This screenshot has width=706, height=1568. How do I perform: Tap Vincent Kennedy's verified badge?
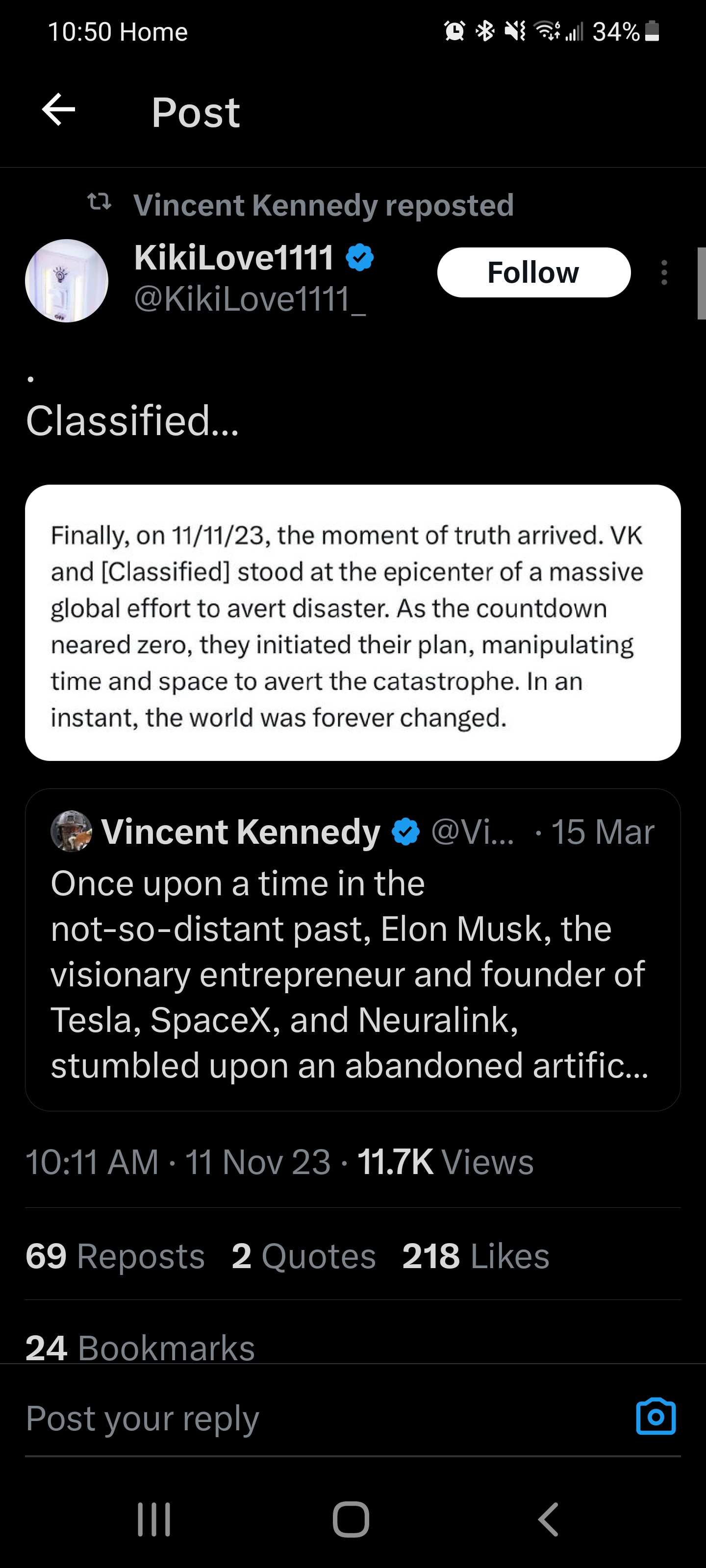pos(406,832)
